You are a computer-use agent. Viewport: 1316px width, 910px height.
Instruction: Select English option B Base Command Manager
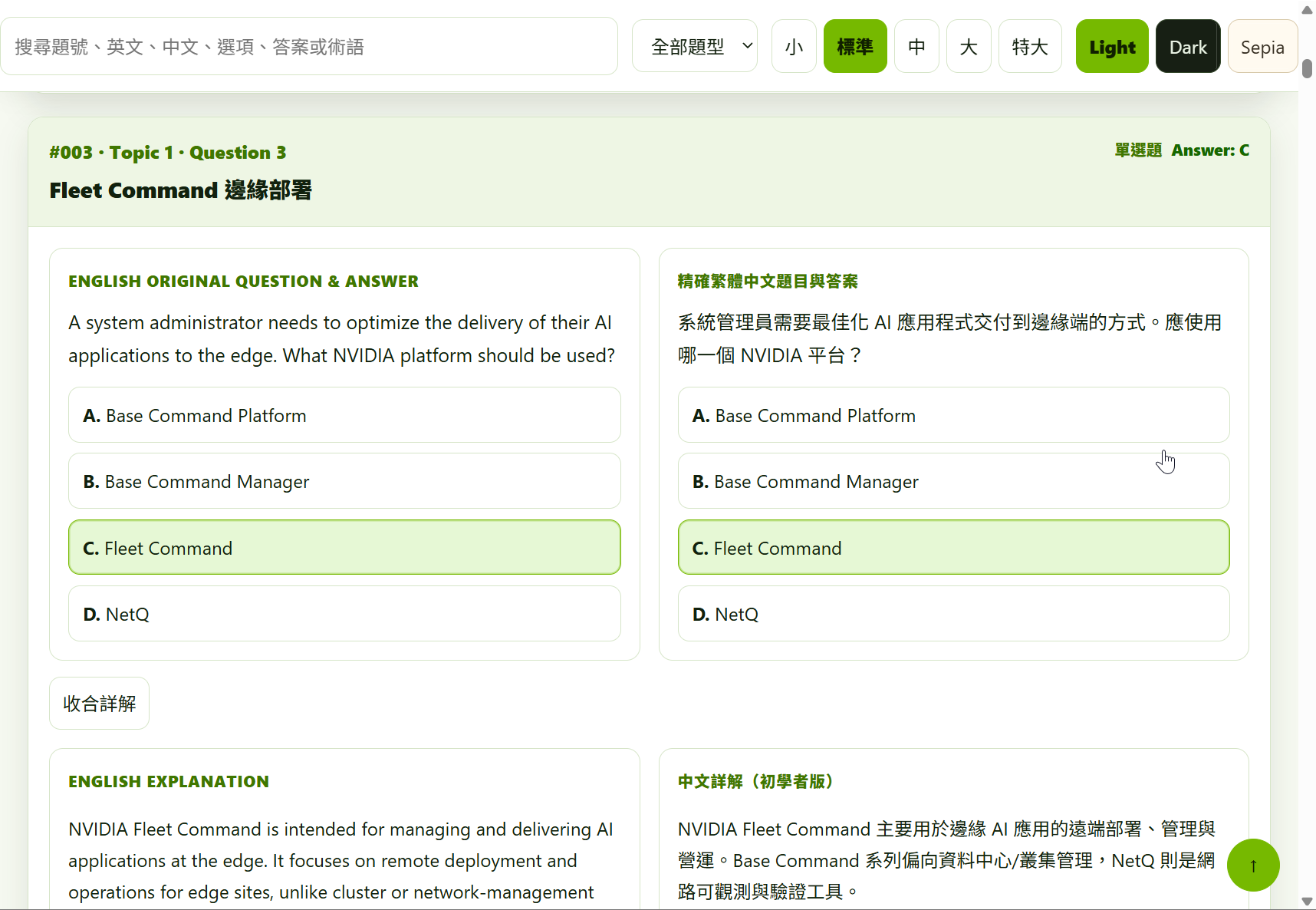pos(344,481)
